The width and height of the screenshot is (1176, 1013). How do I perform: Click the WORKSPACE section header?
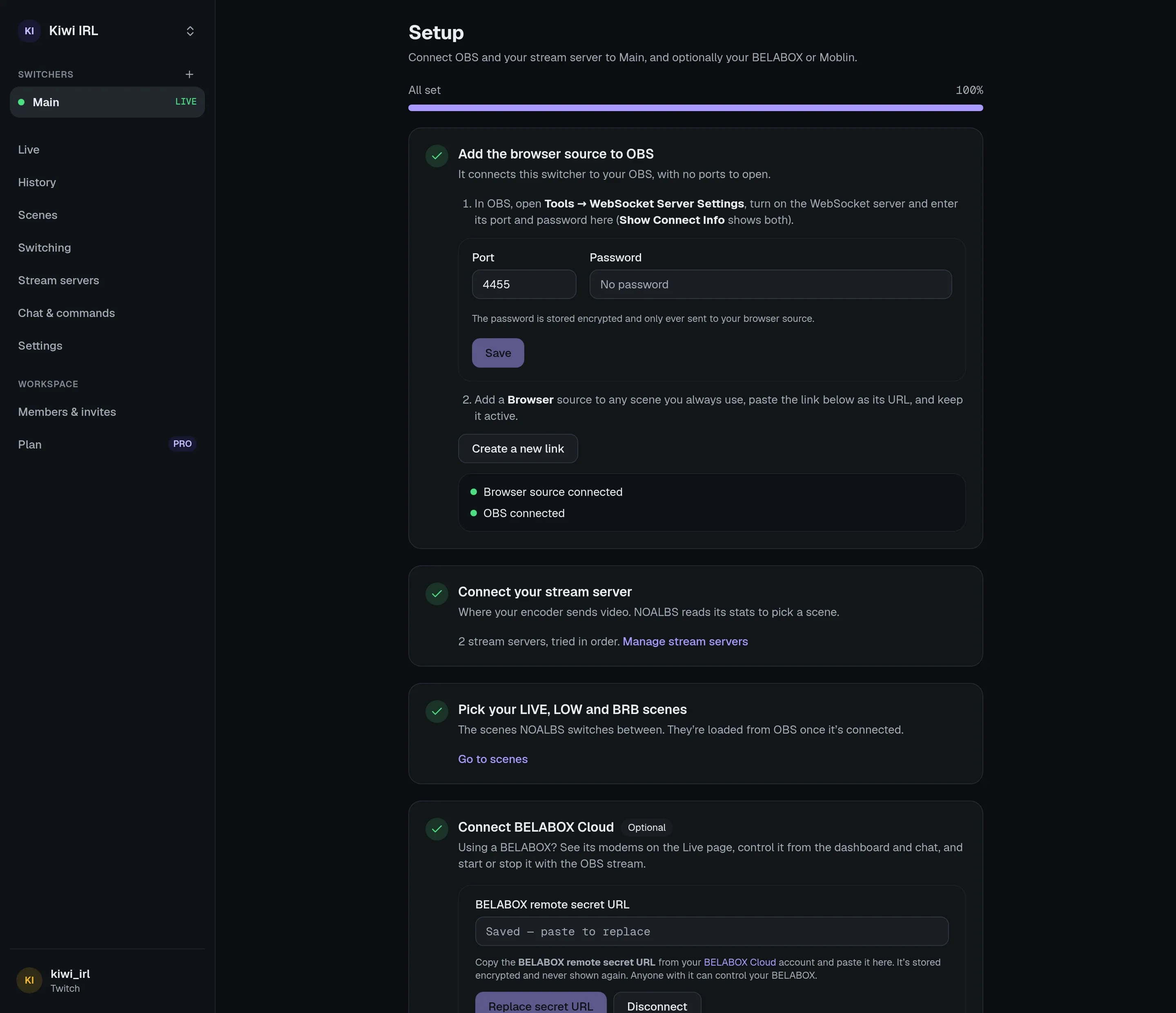point(48,384)
